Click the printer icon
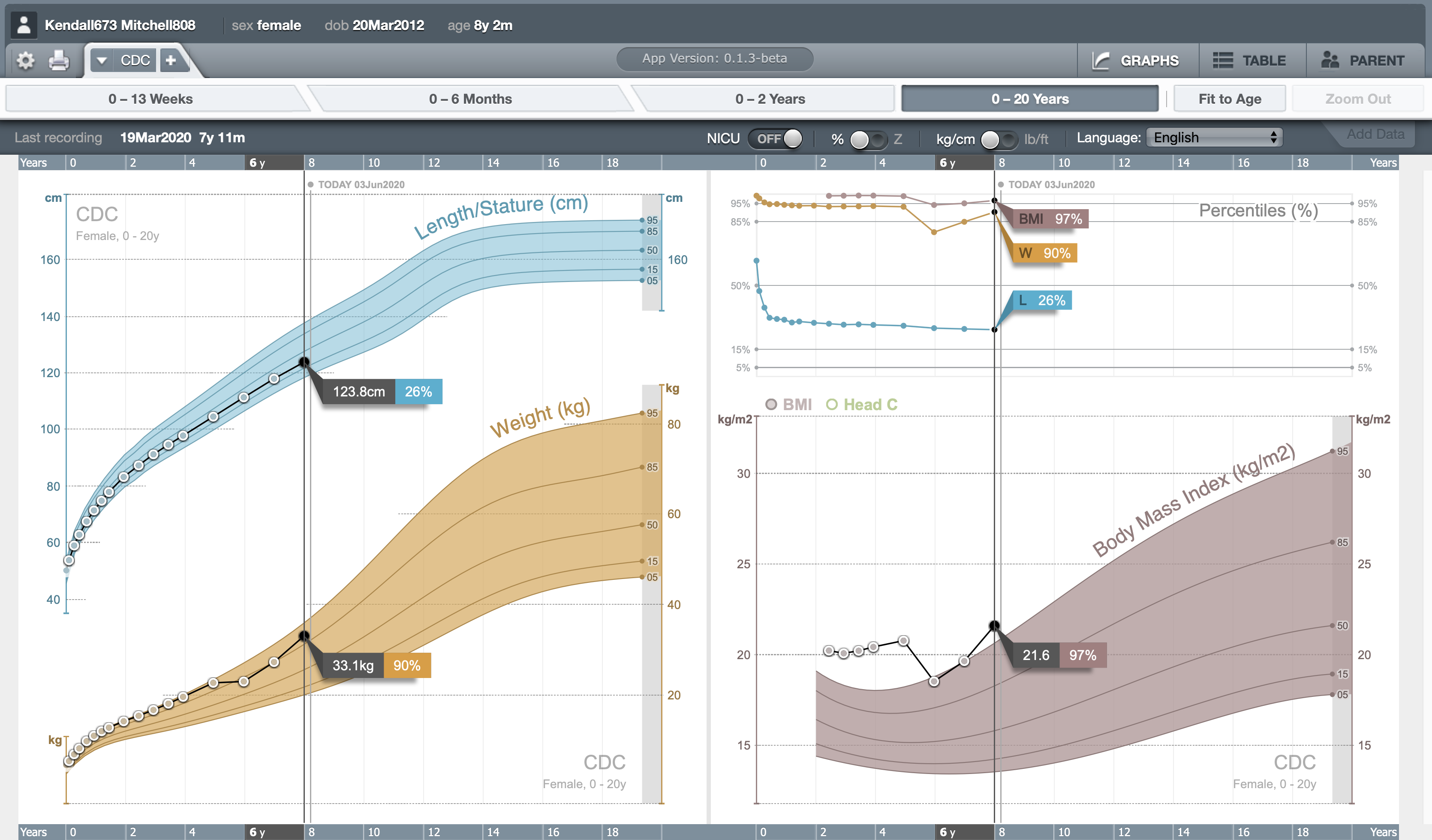The image size is (1432, 840). [x=59, y=60]
